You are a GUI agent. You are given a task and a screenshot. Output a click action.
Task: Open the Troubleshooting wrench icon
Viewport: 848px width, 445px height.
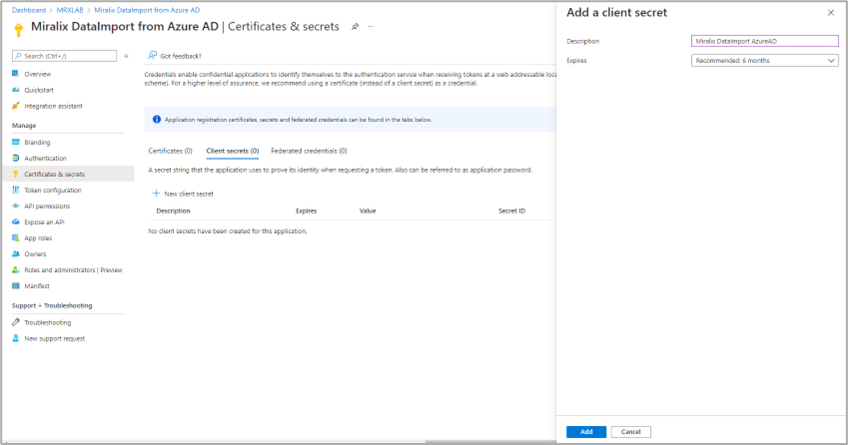click(16, 322)
